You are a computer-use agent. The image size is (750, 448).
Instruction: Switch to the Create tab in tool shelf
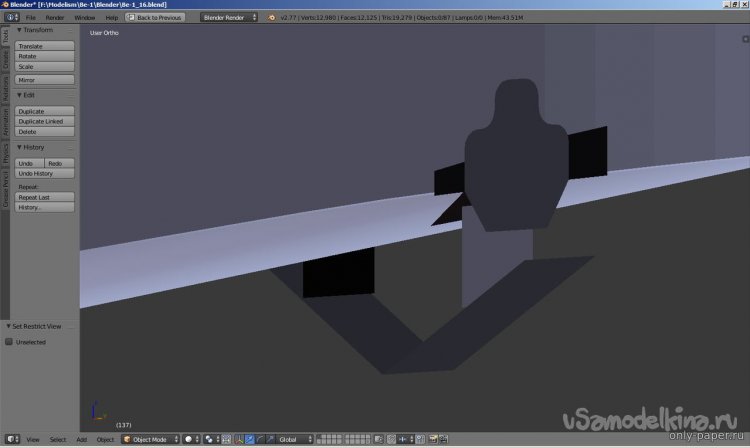click(x=5, y=61)
